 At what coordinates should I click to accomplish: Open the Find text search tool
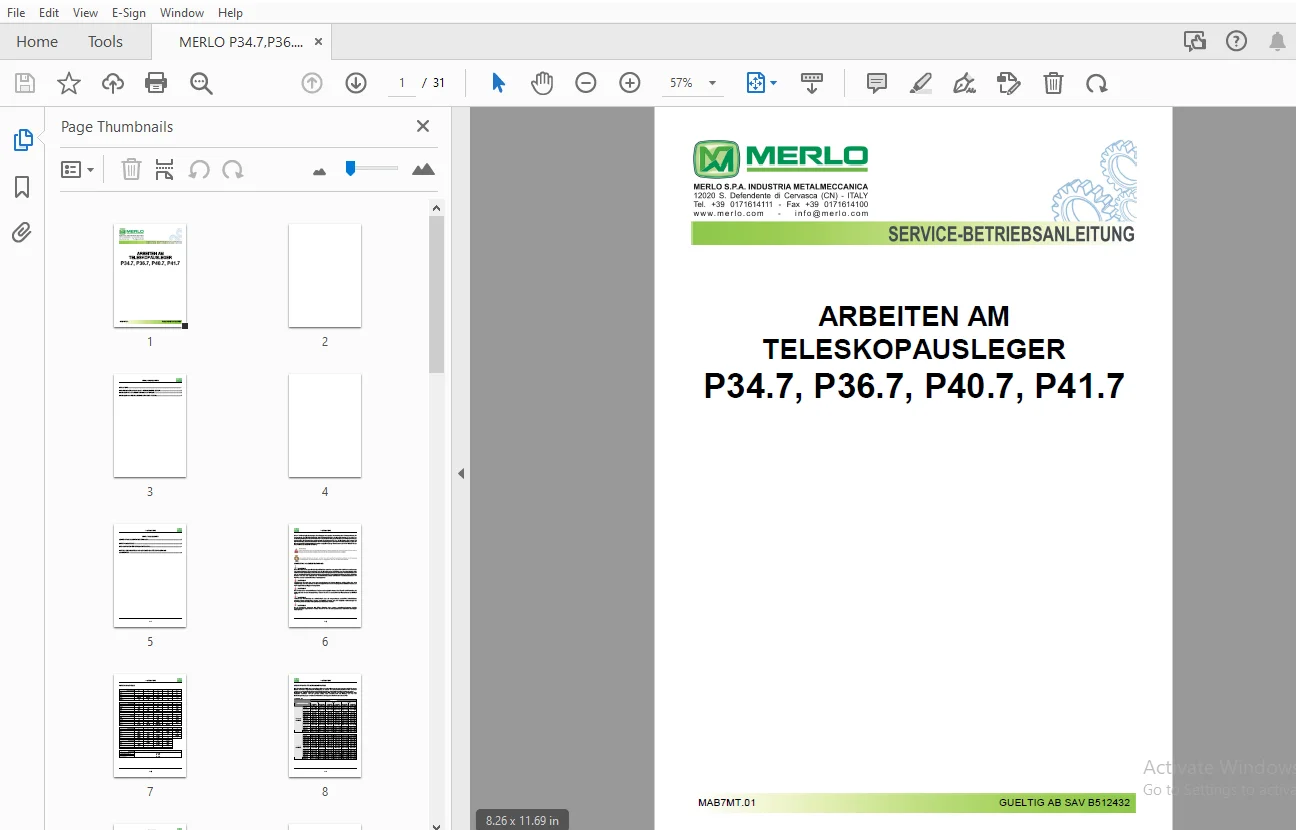point(201,83)
